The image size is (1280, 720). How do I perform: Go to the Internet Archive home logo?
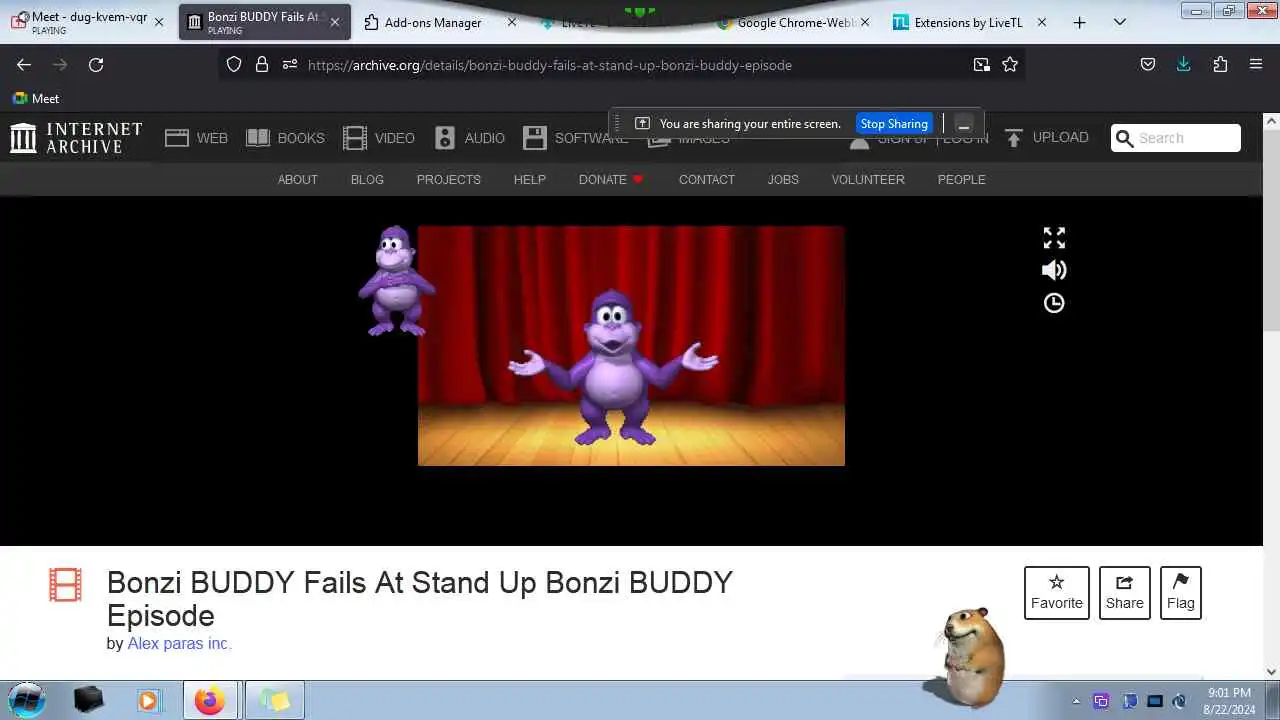(x=76, y=138)
